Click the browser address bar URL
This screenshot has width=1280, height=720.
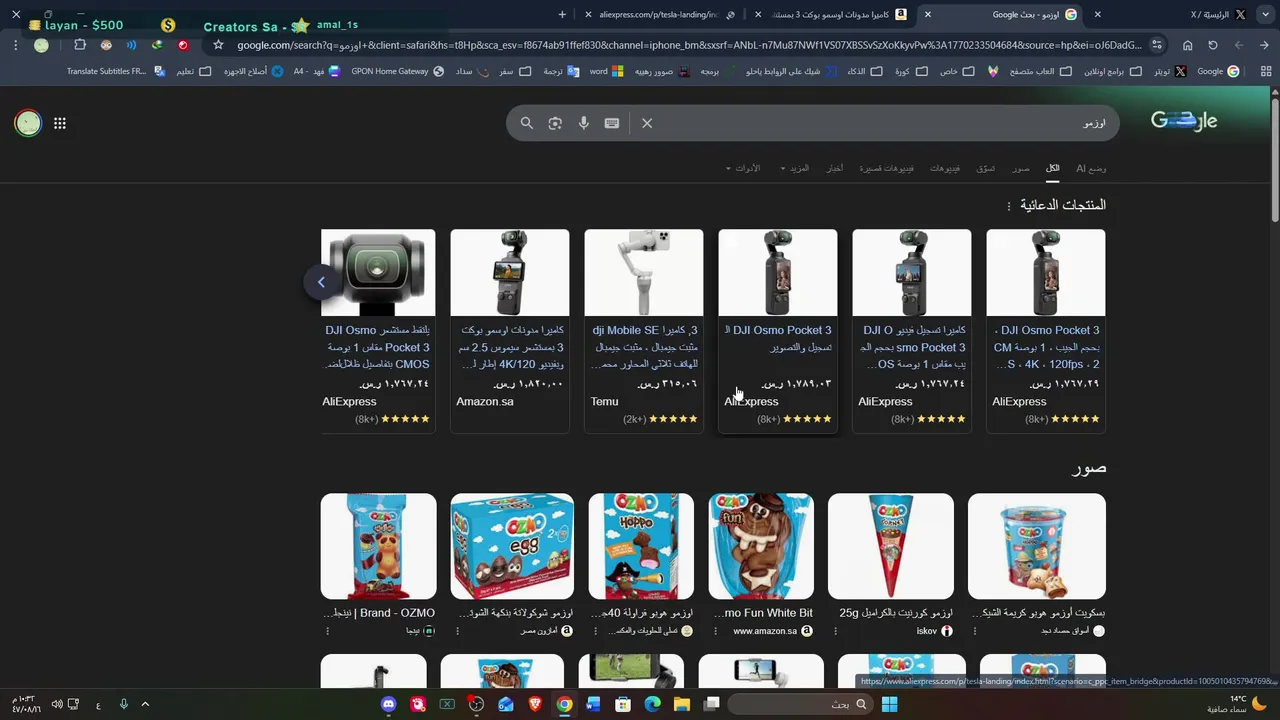pyautogui.click(x=689, y=45)
